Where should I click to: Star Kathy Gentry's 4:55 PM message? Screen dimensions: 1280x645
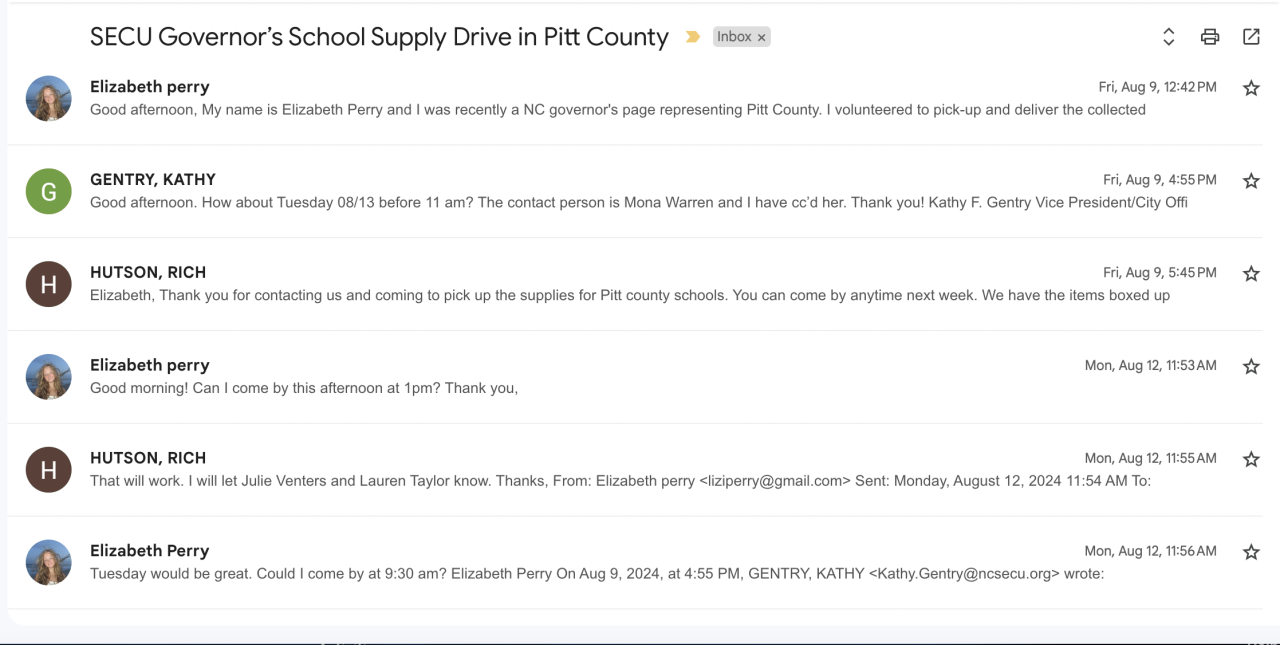click(1250, 181)
